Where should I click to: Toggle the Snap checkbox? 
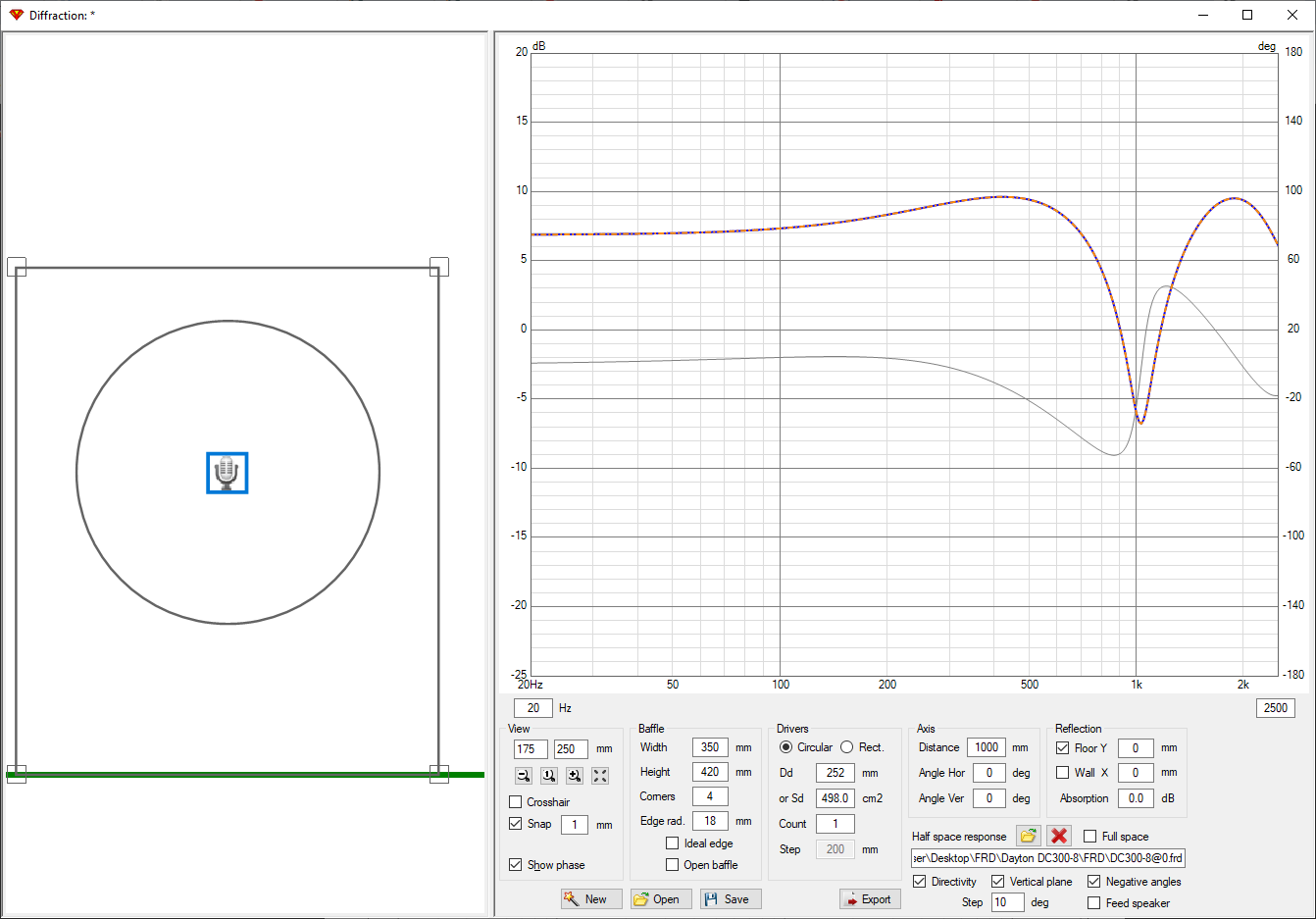516,824
